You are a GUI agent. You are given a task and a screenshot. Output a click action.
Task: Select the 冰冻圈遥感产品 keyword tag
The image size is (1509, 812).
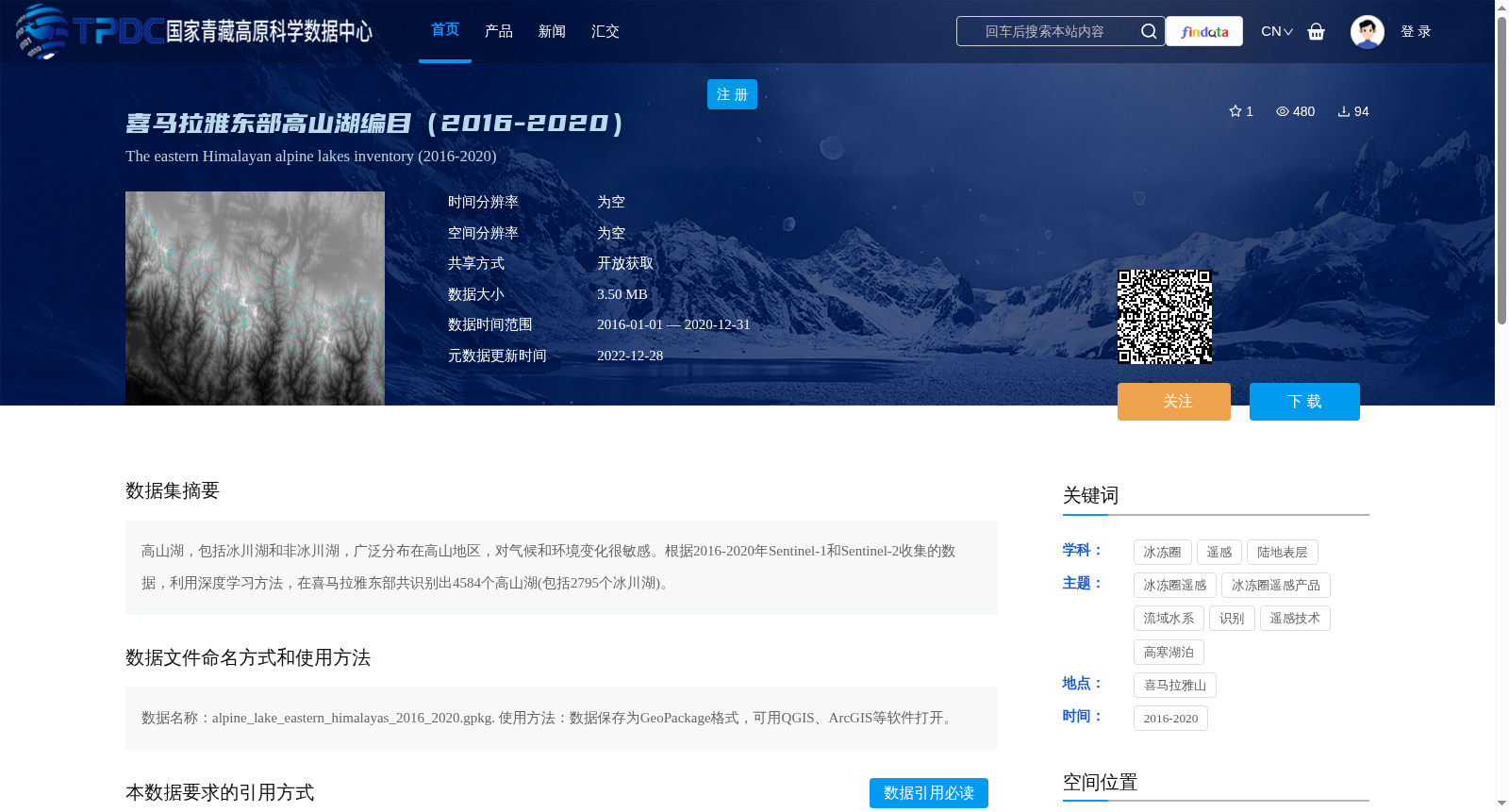click(1276, 585)
